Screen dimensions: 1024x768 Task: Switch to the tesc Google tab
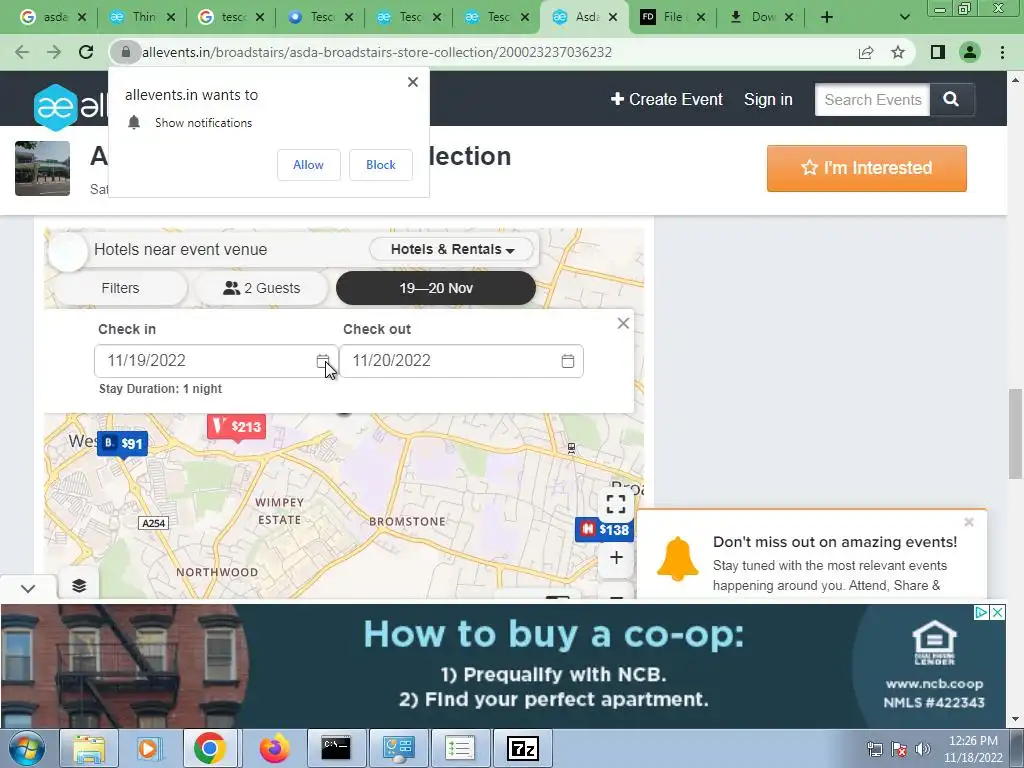point(231,17)
